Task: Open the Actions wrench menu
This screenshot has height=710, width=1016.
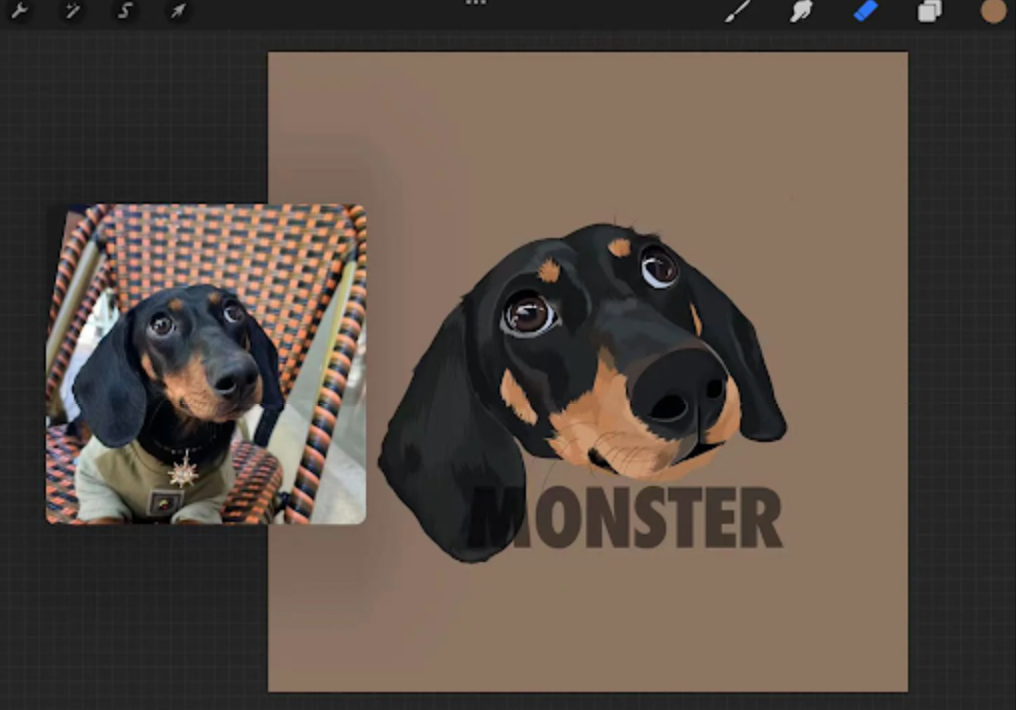Action: [20, 11]
